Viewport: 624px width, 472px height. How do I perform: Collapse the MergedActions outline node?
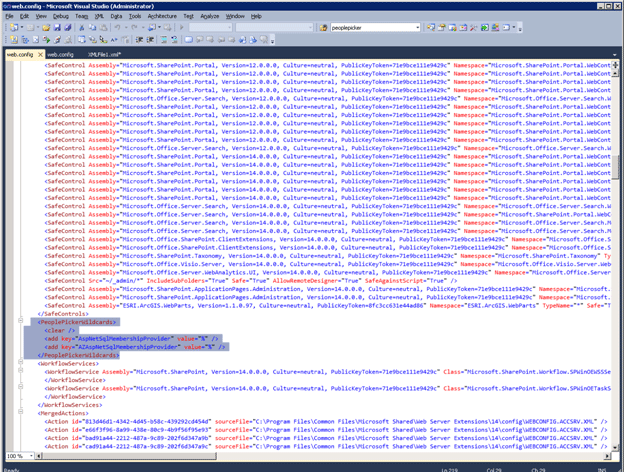coord(20,412)
